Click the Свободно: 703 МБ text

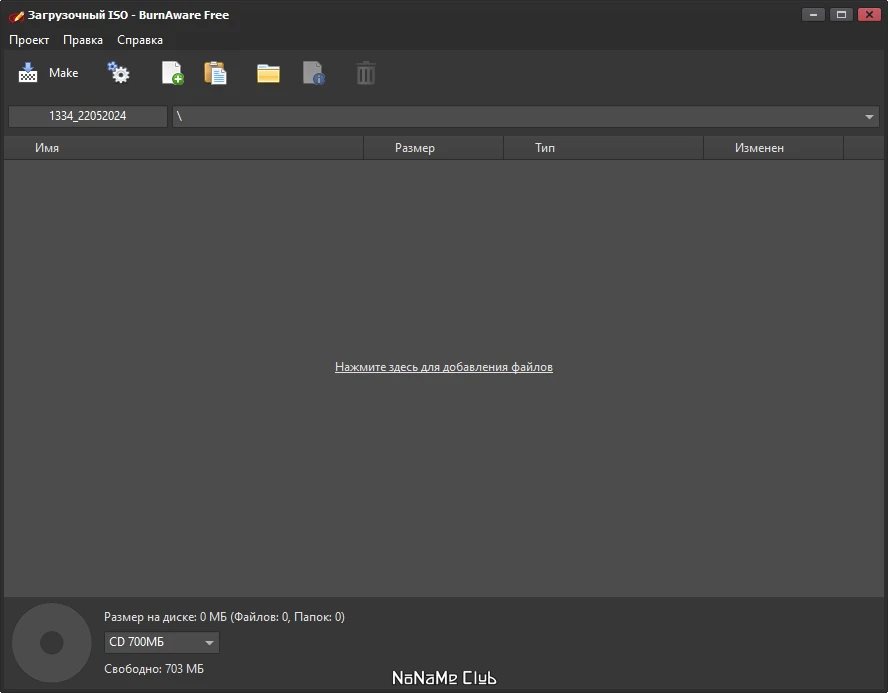pos(154,669)
